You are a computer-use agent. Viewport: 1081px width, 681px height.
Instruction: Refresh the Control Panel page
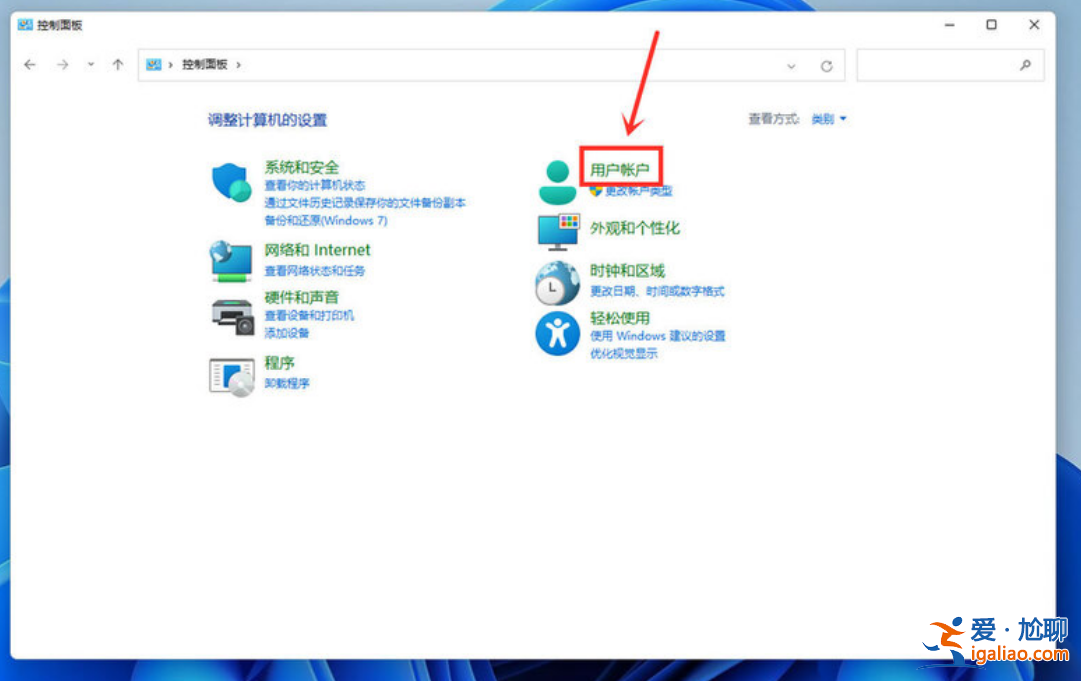click(827, 65)
